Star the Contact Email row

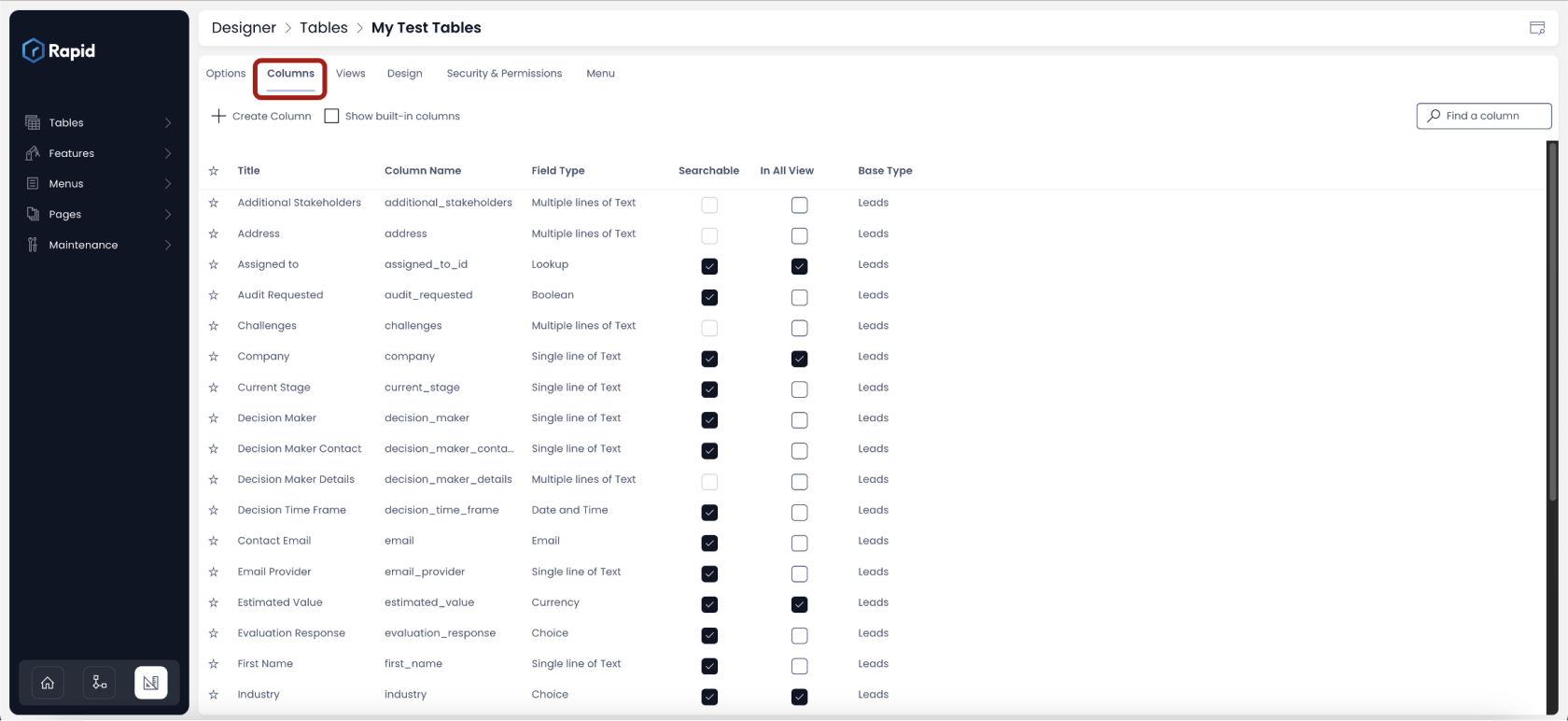click(214, 541)
